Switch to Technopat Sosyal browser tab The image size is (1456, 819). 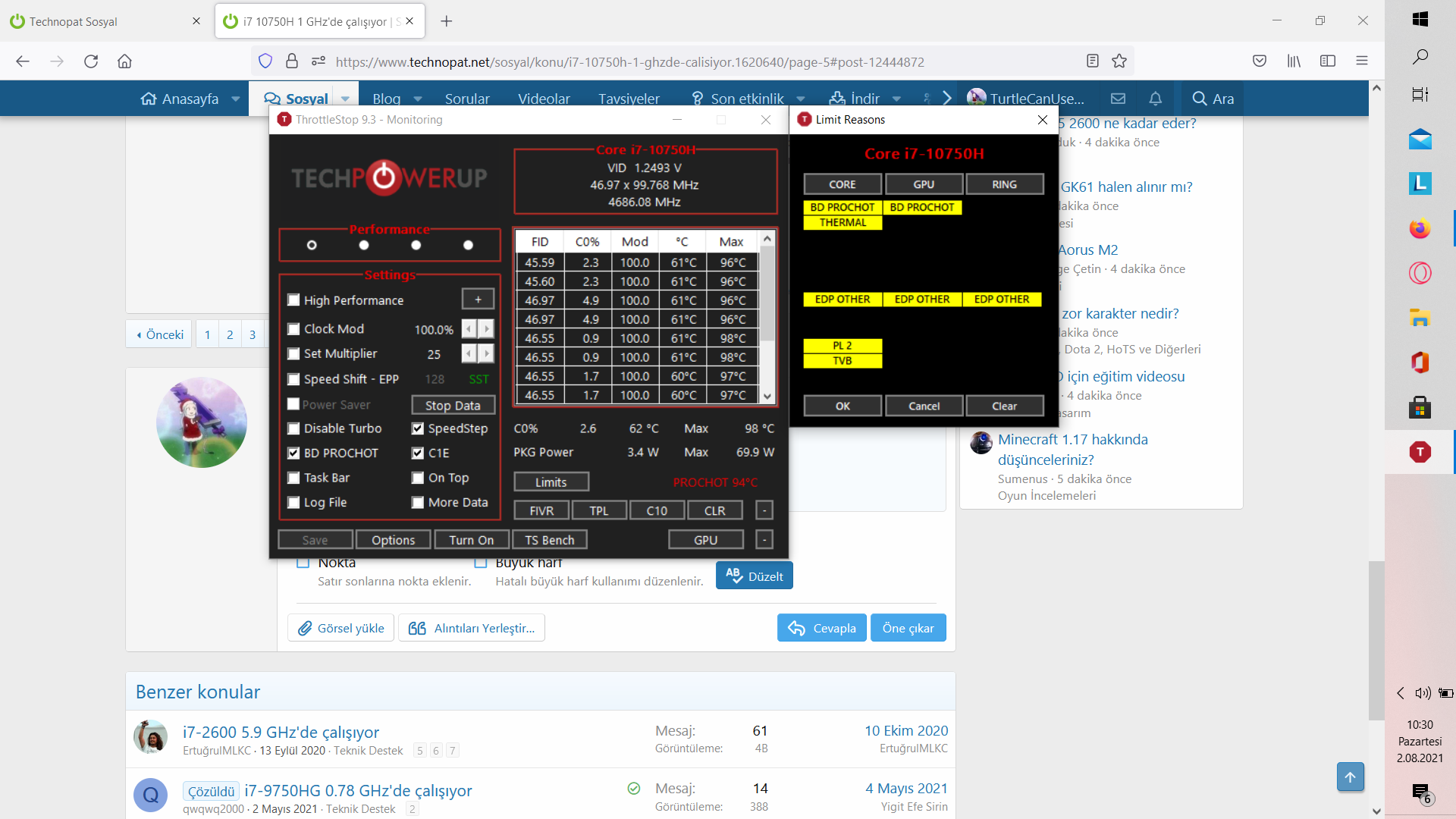click(74, 21)
